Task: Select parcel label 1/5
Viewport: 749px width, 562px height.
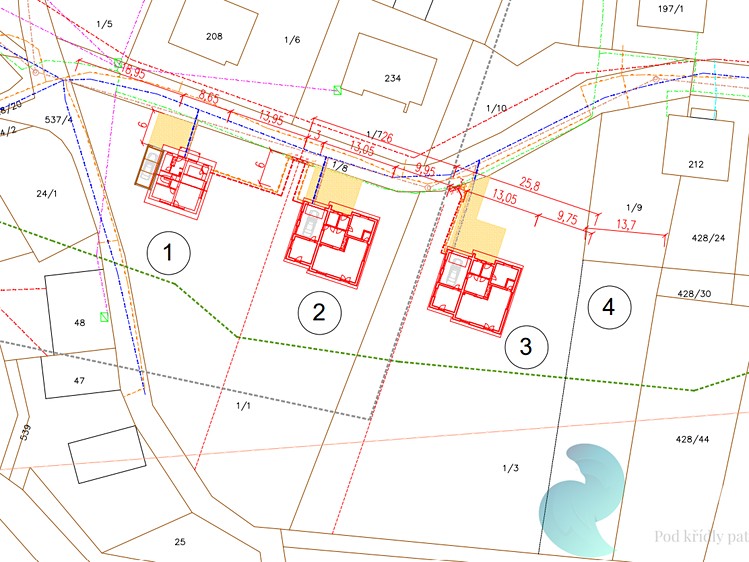Action: pyautogui.click(x=104, y=24)
